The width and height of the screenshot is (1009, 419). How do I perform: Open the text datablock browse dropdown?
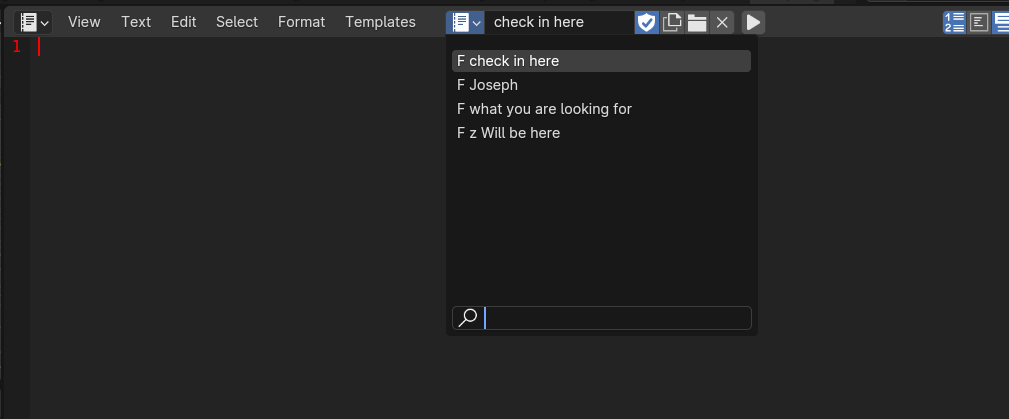pos(465,23)
